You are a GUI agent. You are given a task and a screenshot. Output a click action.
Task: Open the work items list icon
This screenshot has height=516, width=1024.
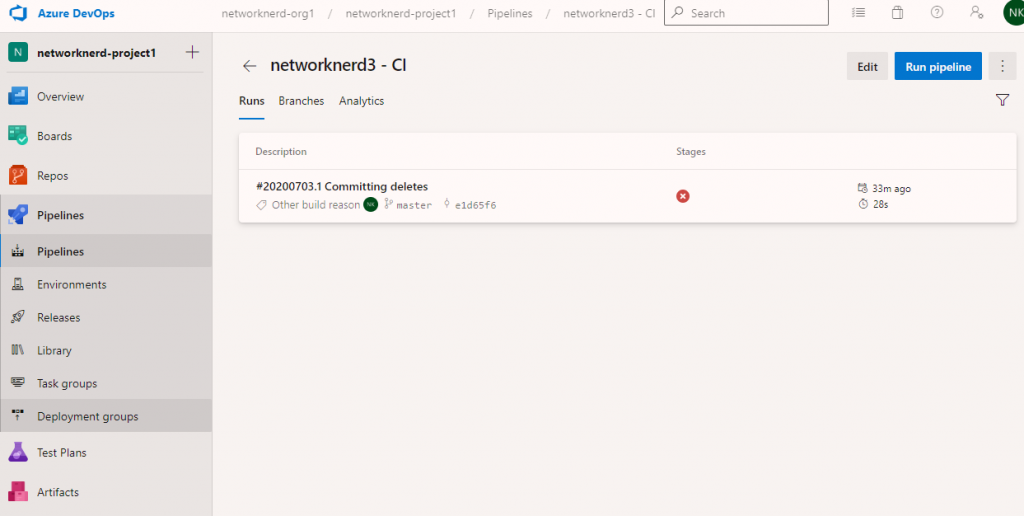(859, 12)
